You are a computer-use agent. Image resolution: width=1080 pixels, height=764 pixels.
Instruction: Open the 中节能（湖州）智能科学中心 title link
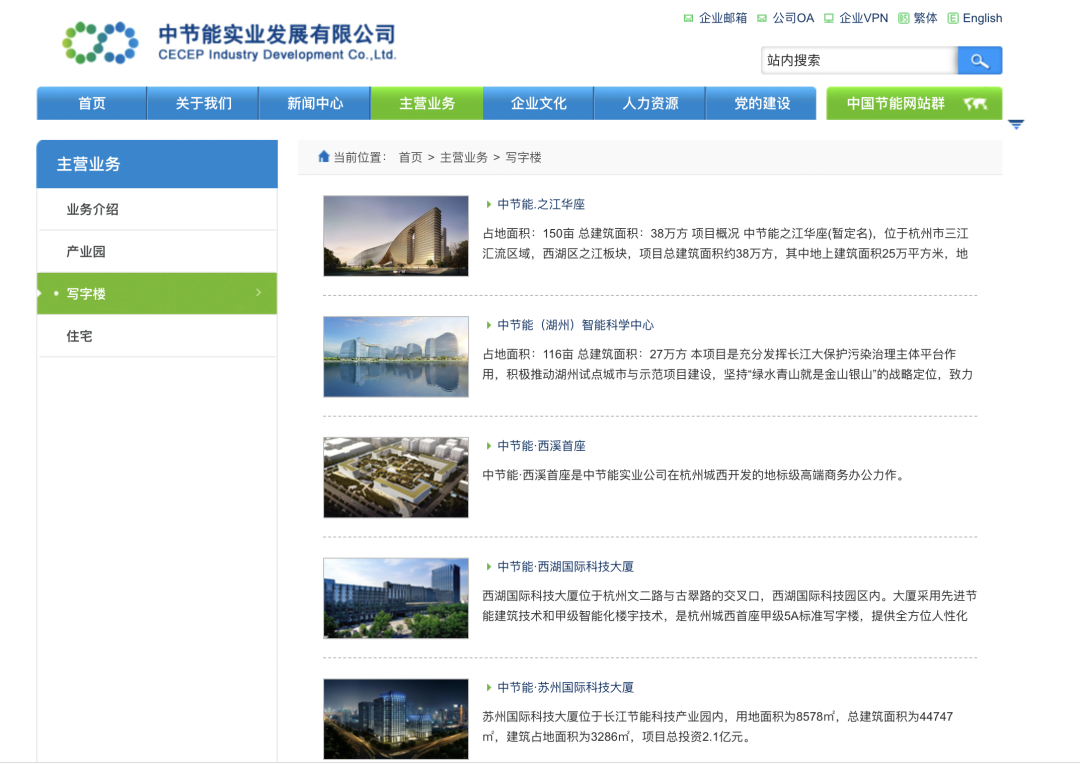575,325
